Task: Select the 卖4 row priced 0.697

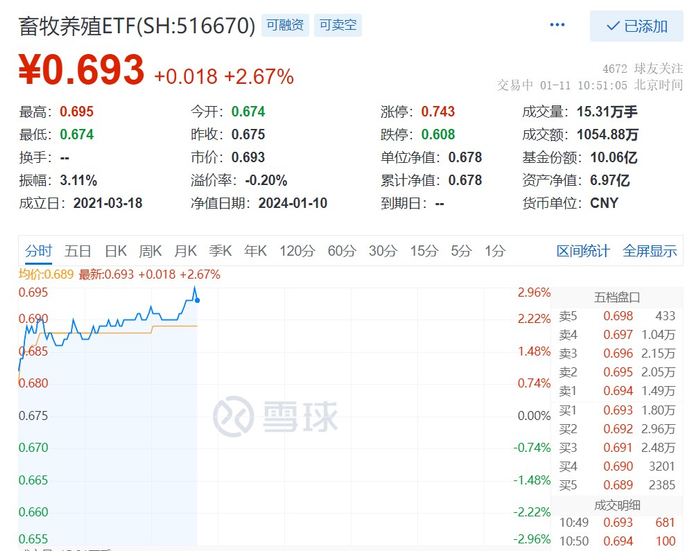Action: tap(617, 335)
